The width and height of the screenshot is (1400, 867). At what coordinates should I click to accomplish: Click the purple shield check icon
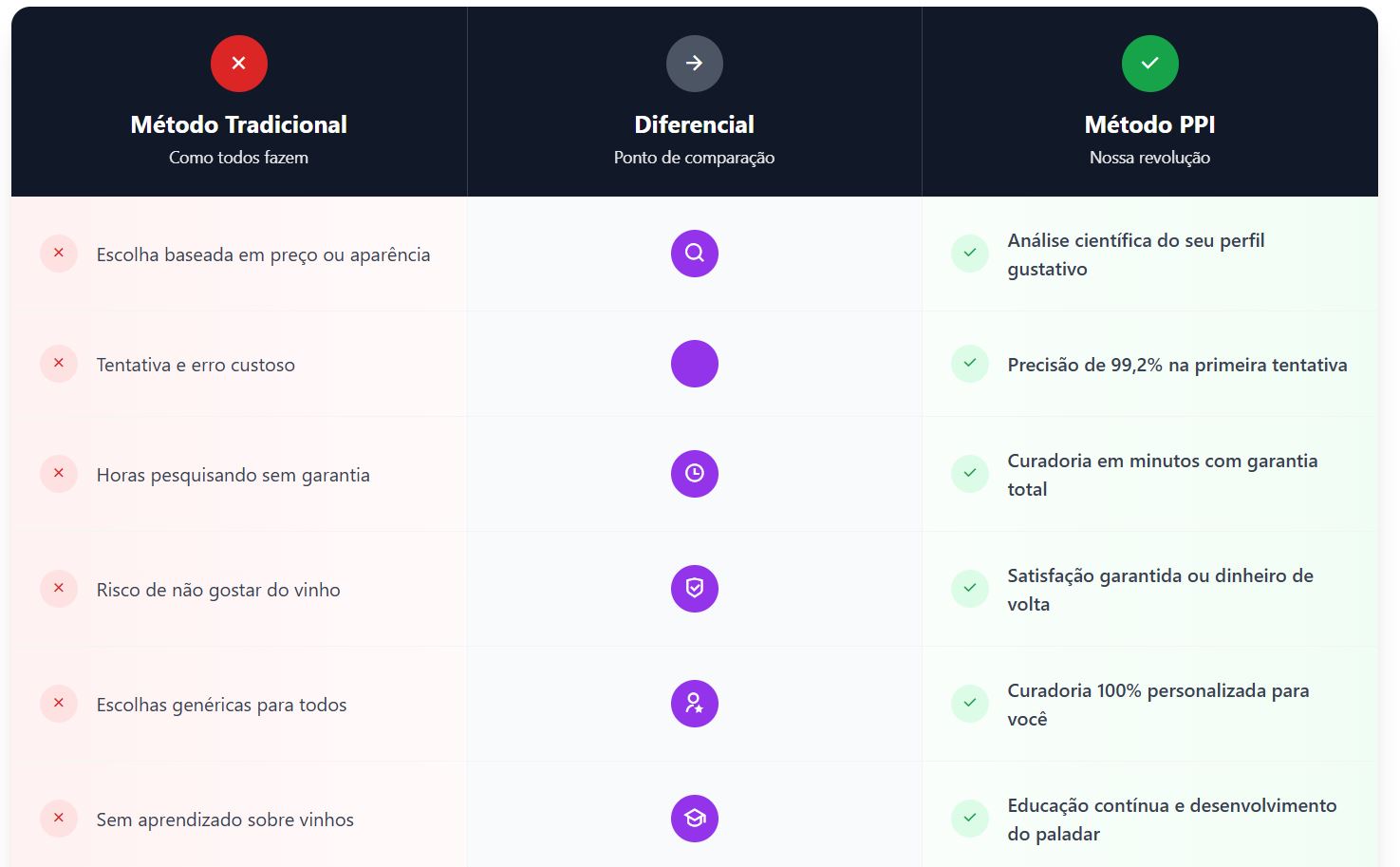(x=695, y=589)
